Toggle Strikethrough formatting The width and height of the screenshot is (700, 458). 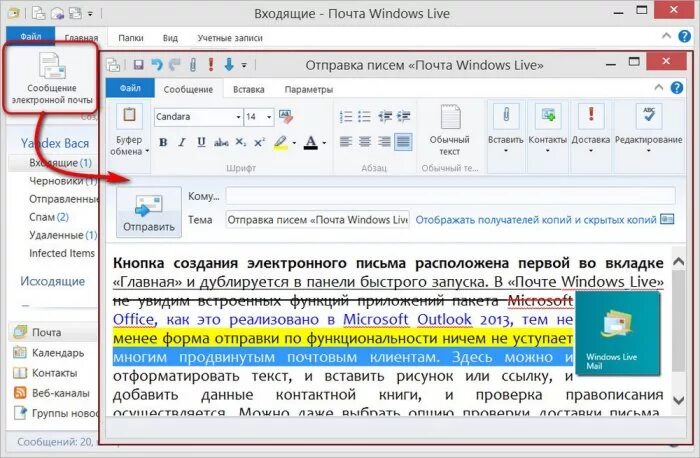click(x=221, y=142)
